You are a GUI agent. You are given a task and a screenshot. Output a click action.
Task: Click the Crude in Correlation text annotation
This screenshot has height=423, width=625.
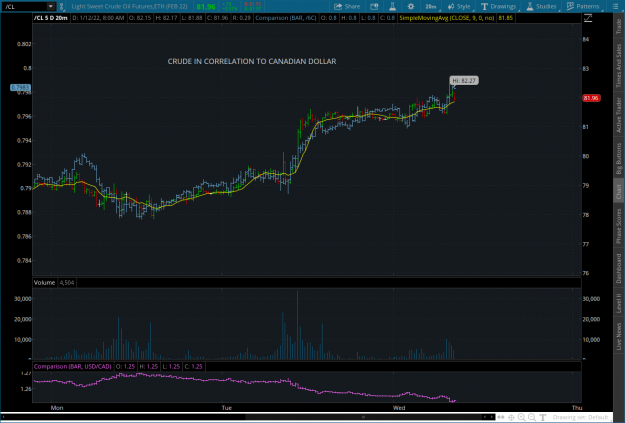(252, 61)
